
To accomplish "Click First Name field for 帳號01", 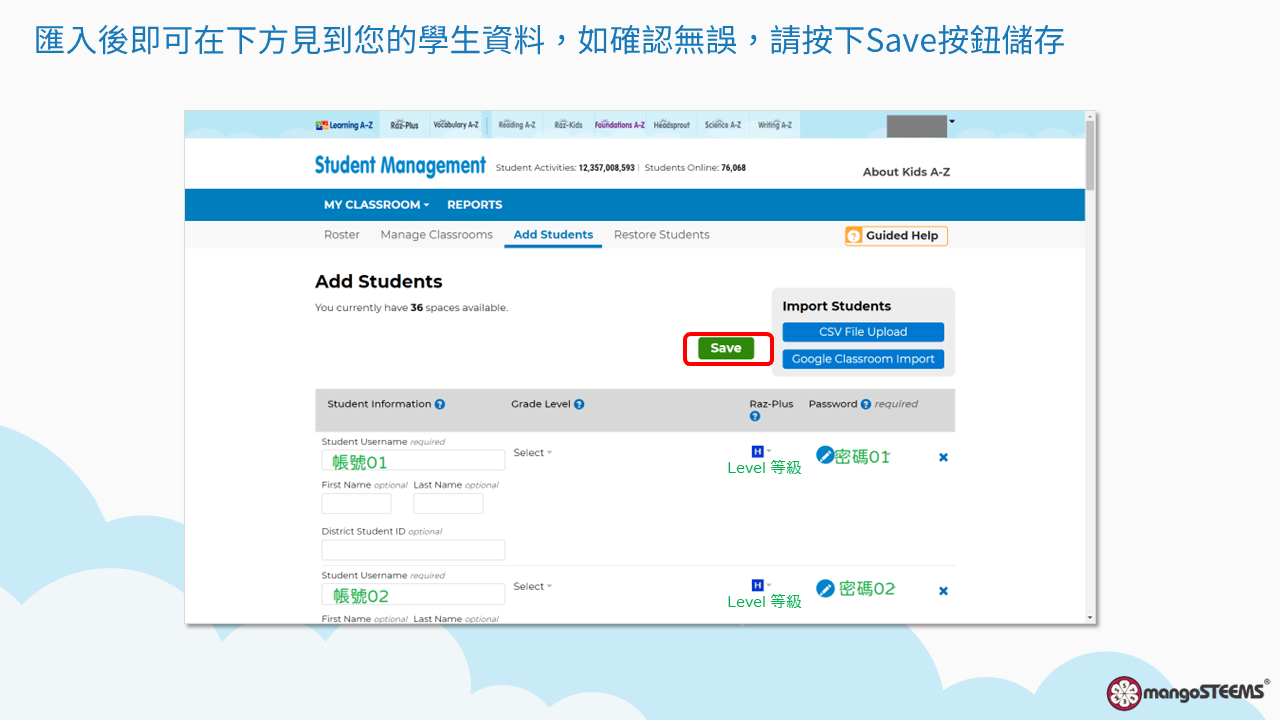I will [356, 503].
